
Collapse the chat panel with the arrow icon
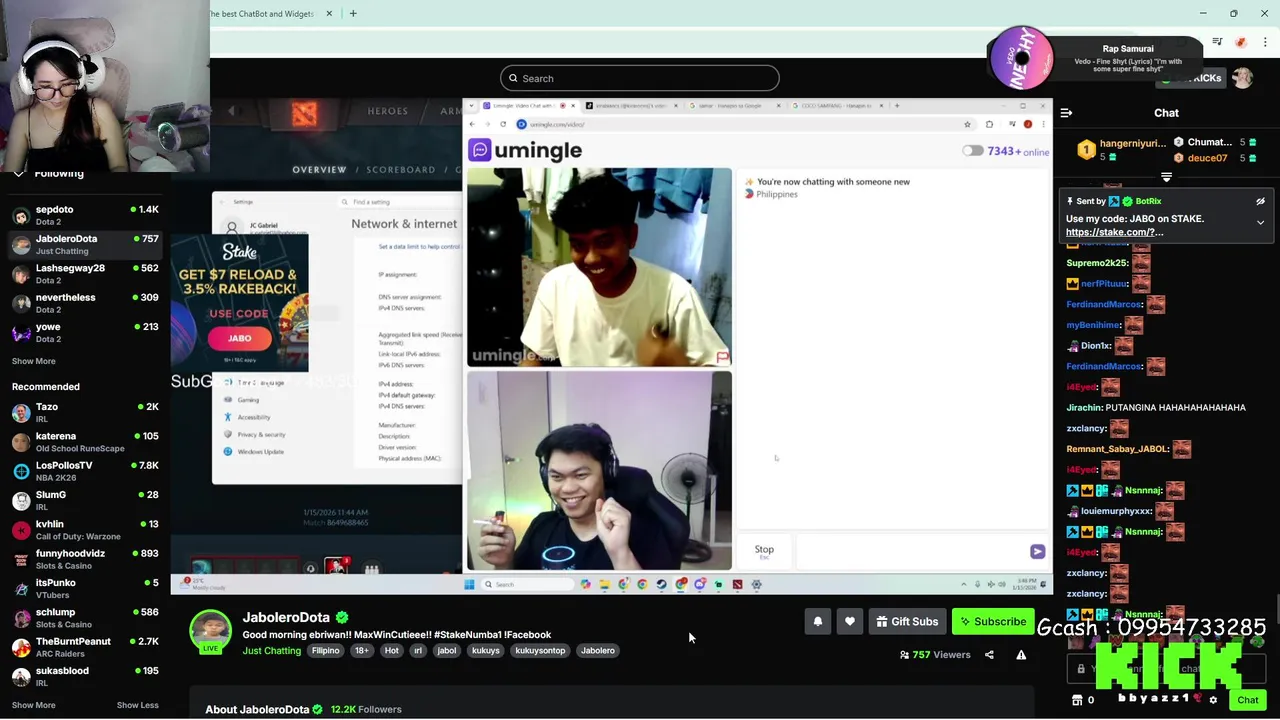[x=1066, y=113]
